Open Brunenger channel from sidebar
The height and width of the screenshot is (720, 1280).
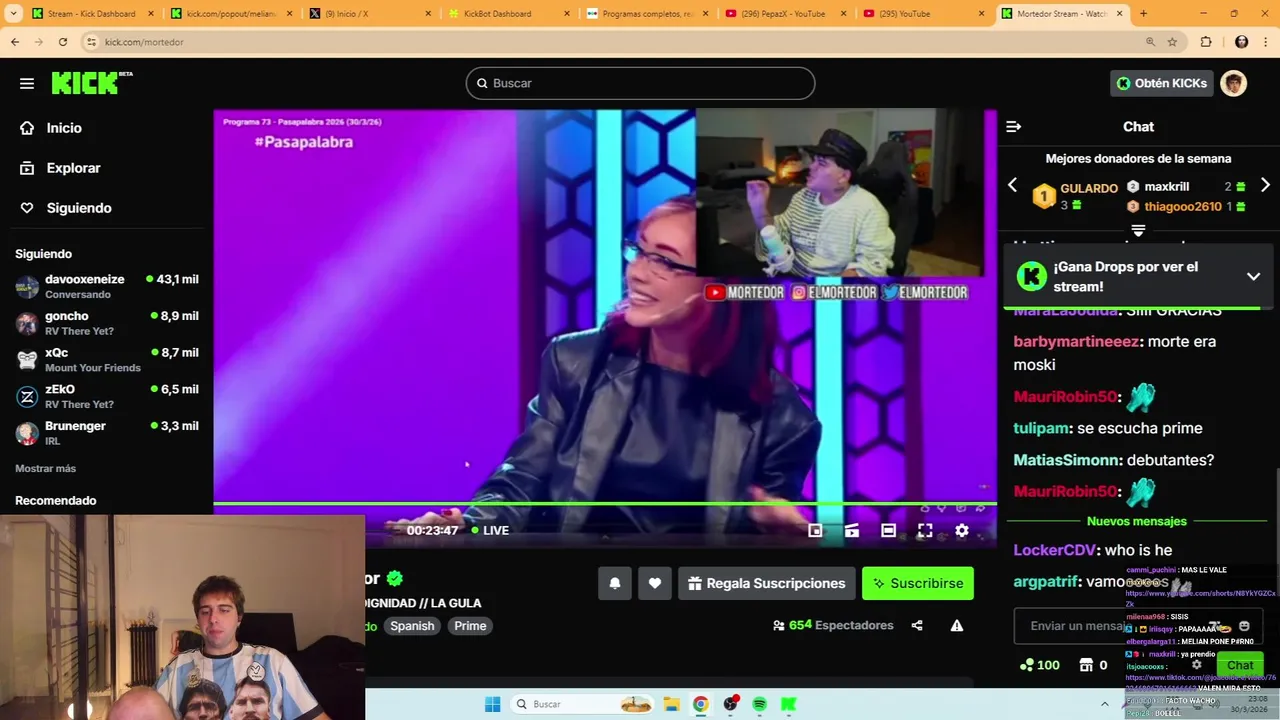tap(107, 432)
